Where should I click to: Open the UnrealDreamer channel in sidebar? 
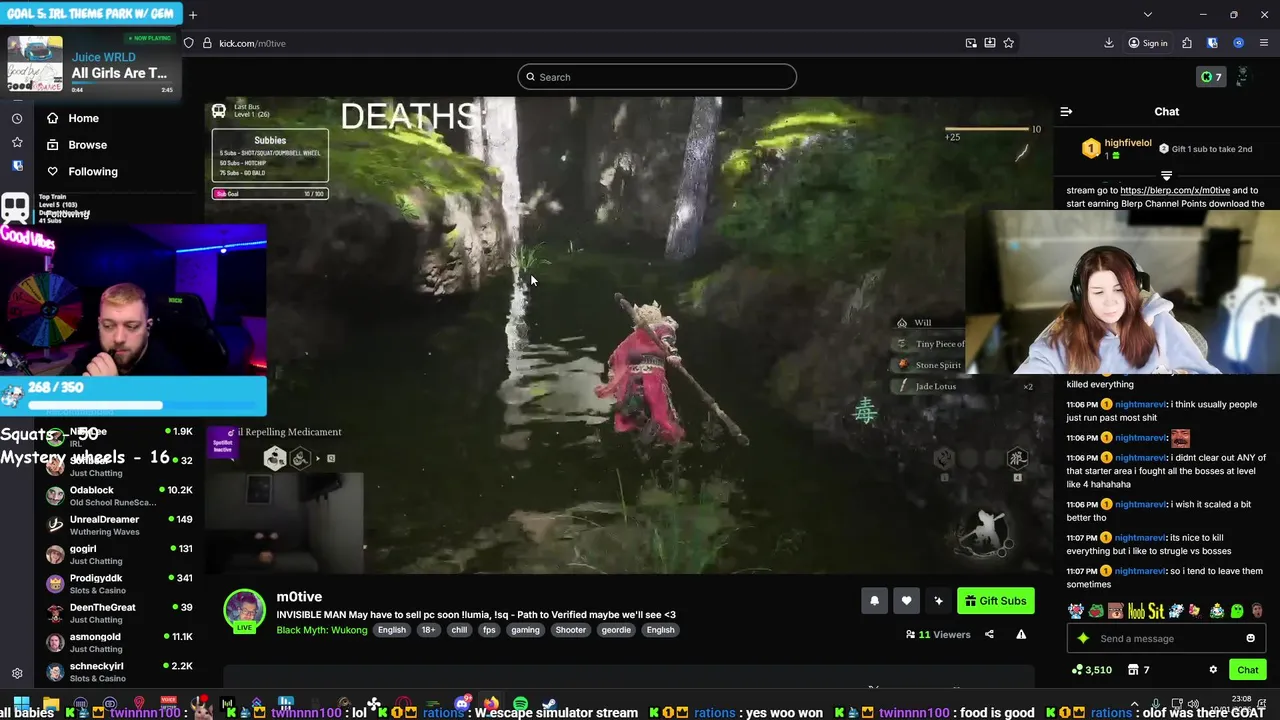[x=118, y=525]
